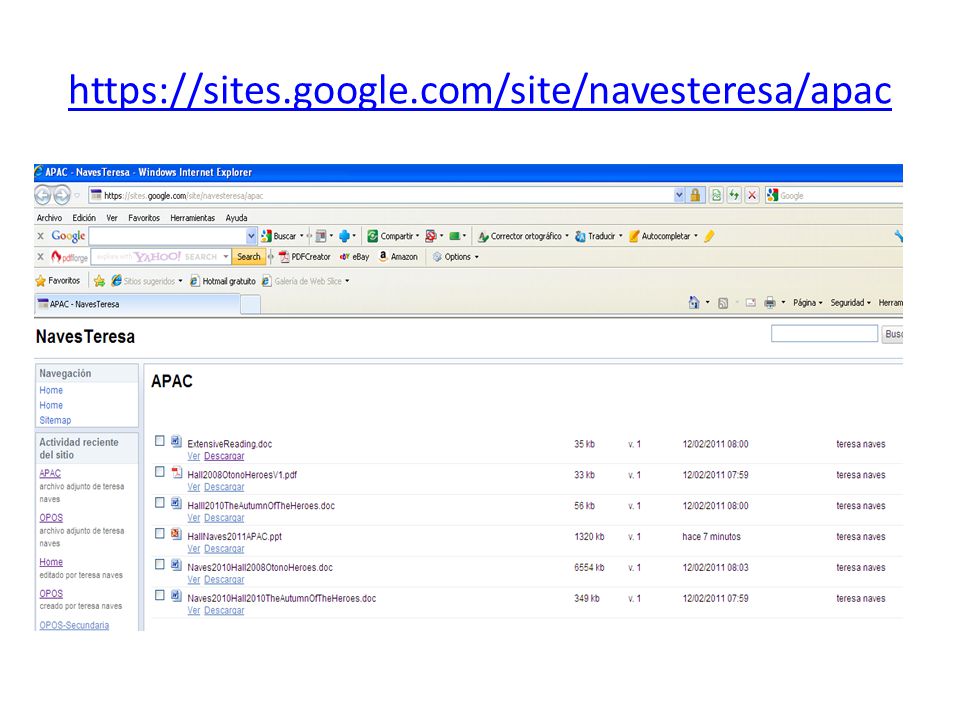960x720 pixels.
Task: Click the PDF icon beside Hall2008OtonoHeroesV1.pdf
Action: click(x=176, y=473)
